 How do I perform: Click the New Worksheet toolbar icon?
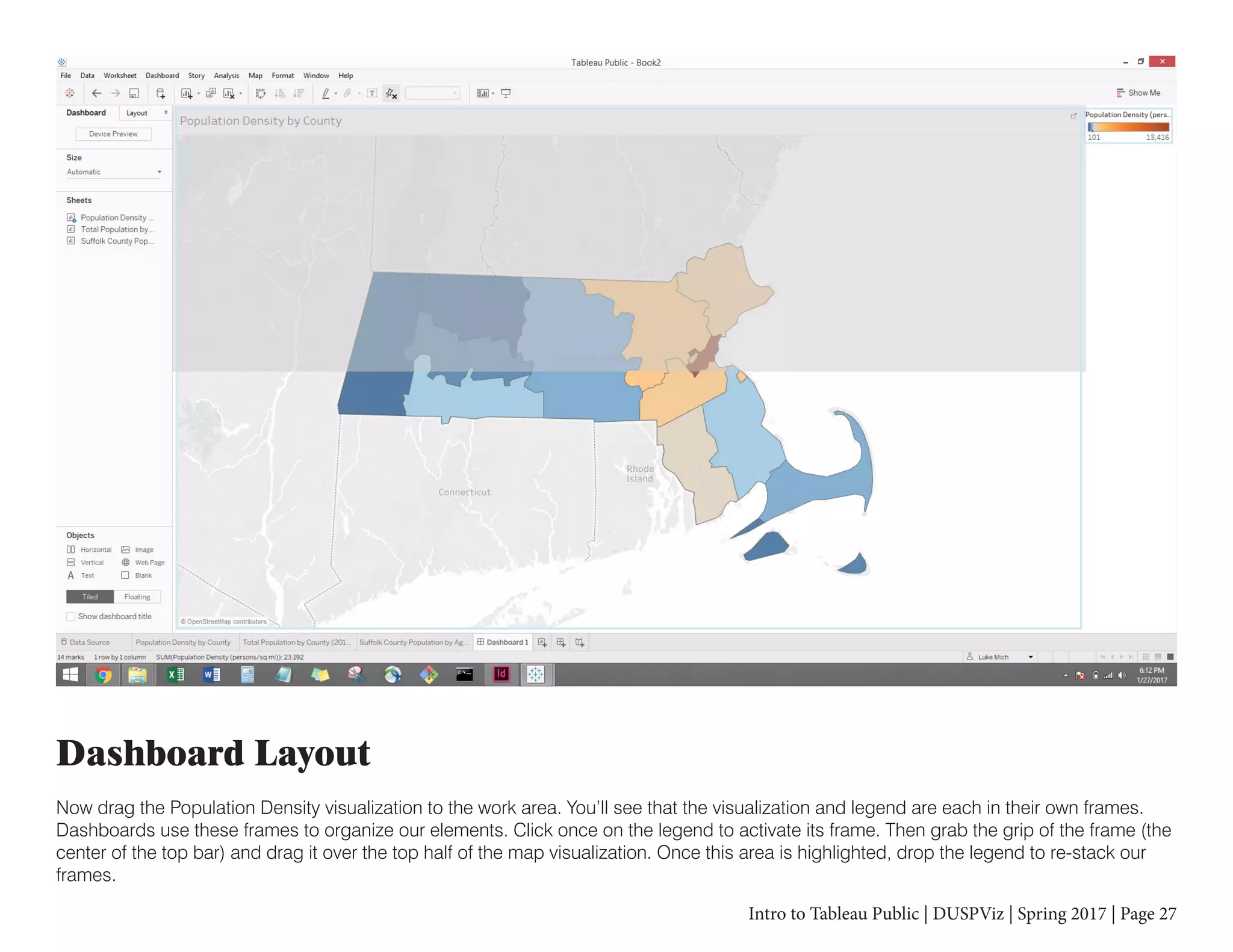click(187, 93)
